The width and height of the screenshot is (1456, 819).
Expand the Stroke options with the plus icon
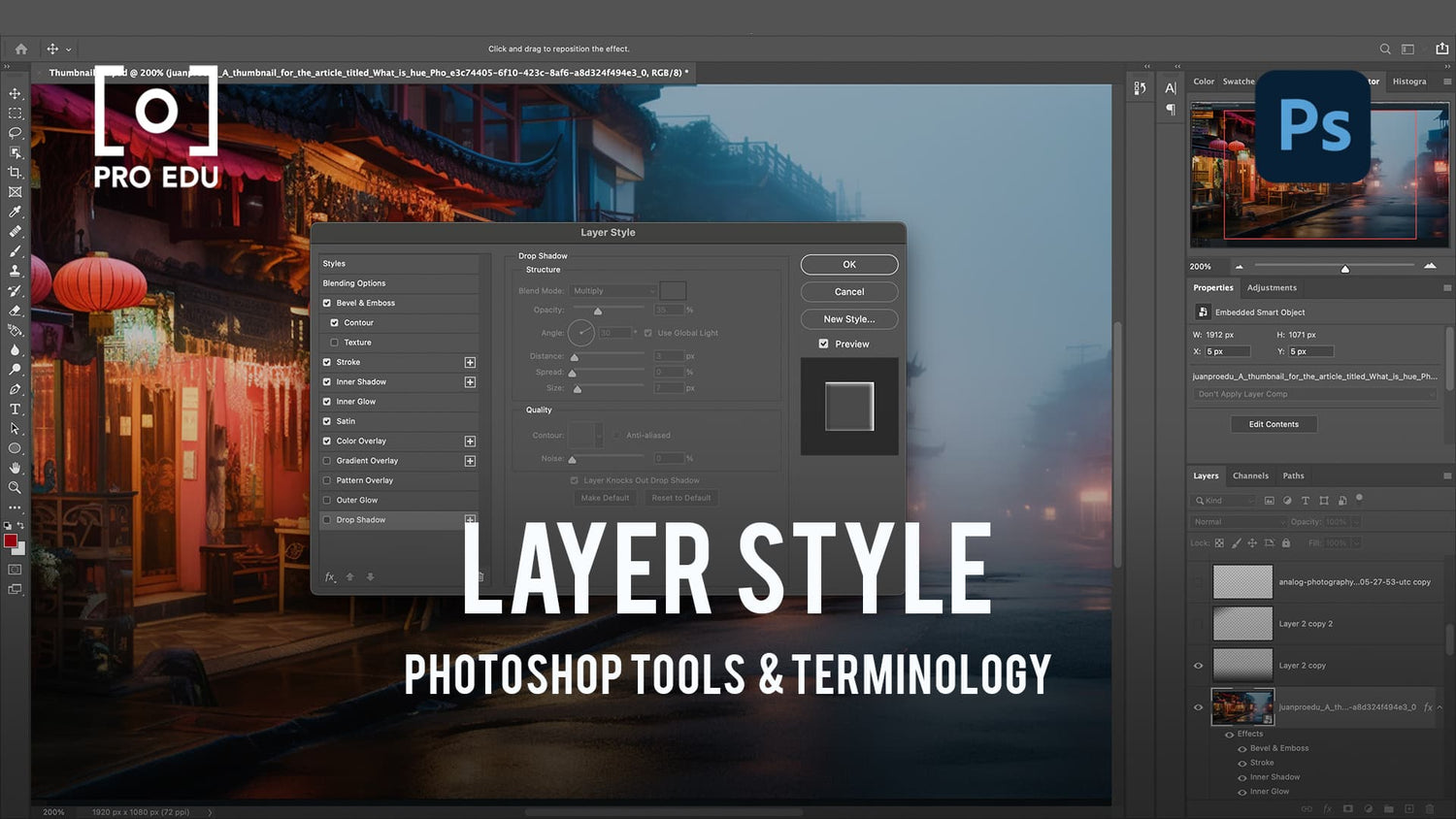(470, 362)
